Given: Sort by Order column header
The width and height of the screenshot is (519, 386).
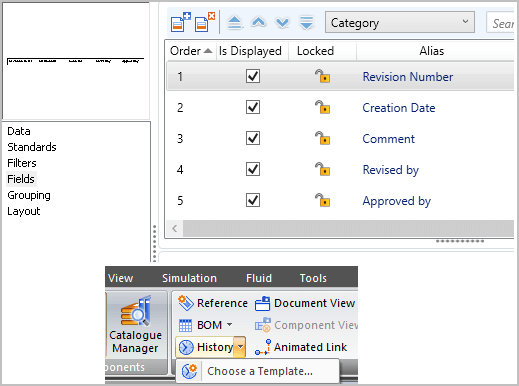Looking at the screenshot, I should [x=191, y=51].
